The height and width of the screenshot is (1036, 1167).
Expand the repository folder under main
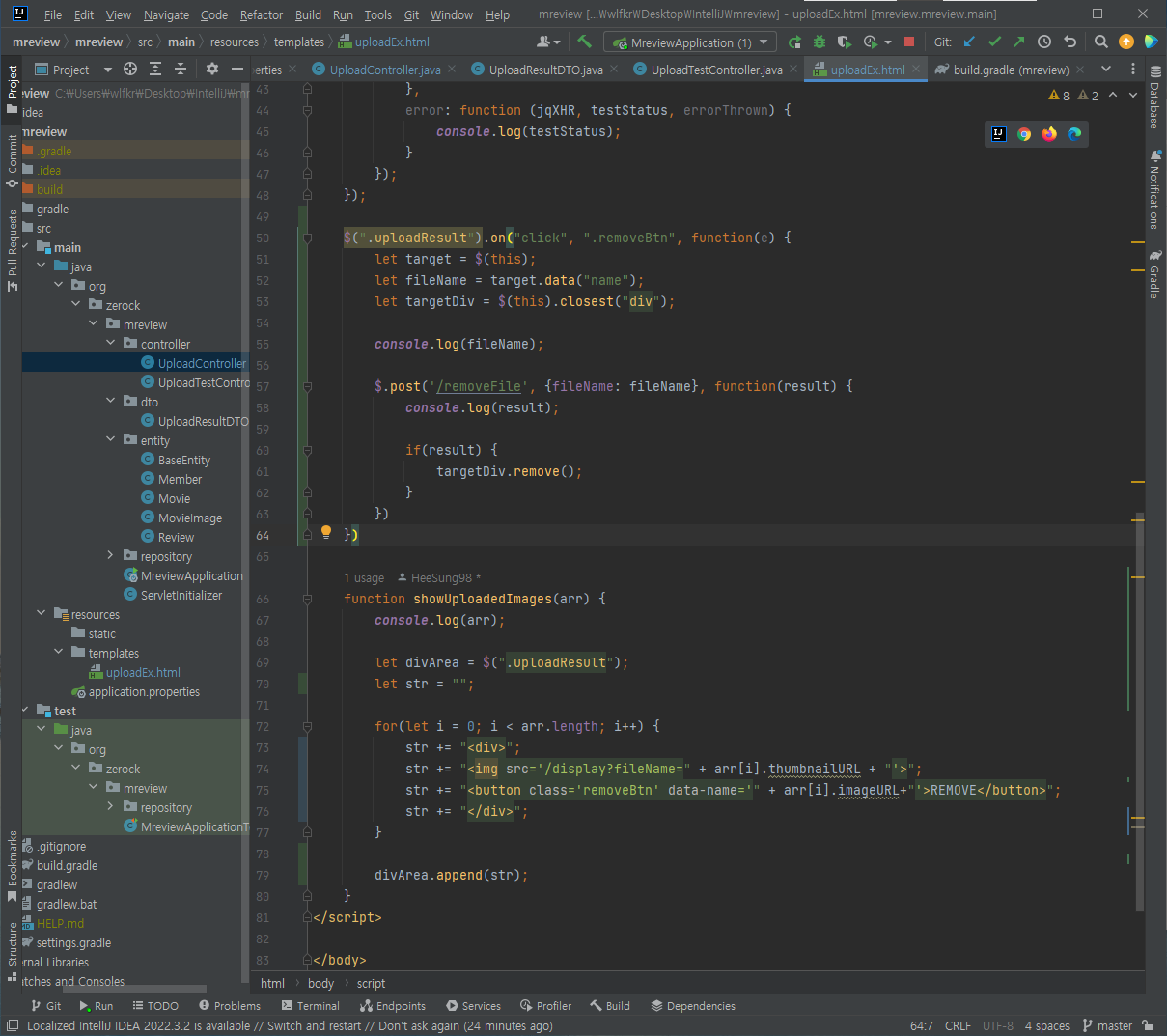(x=110, y=556)
